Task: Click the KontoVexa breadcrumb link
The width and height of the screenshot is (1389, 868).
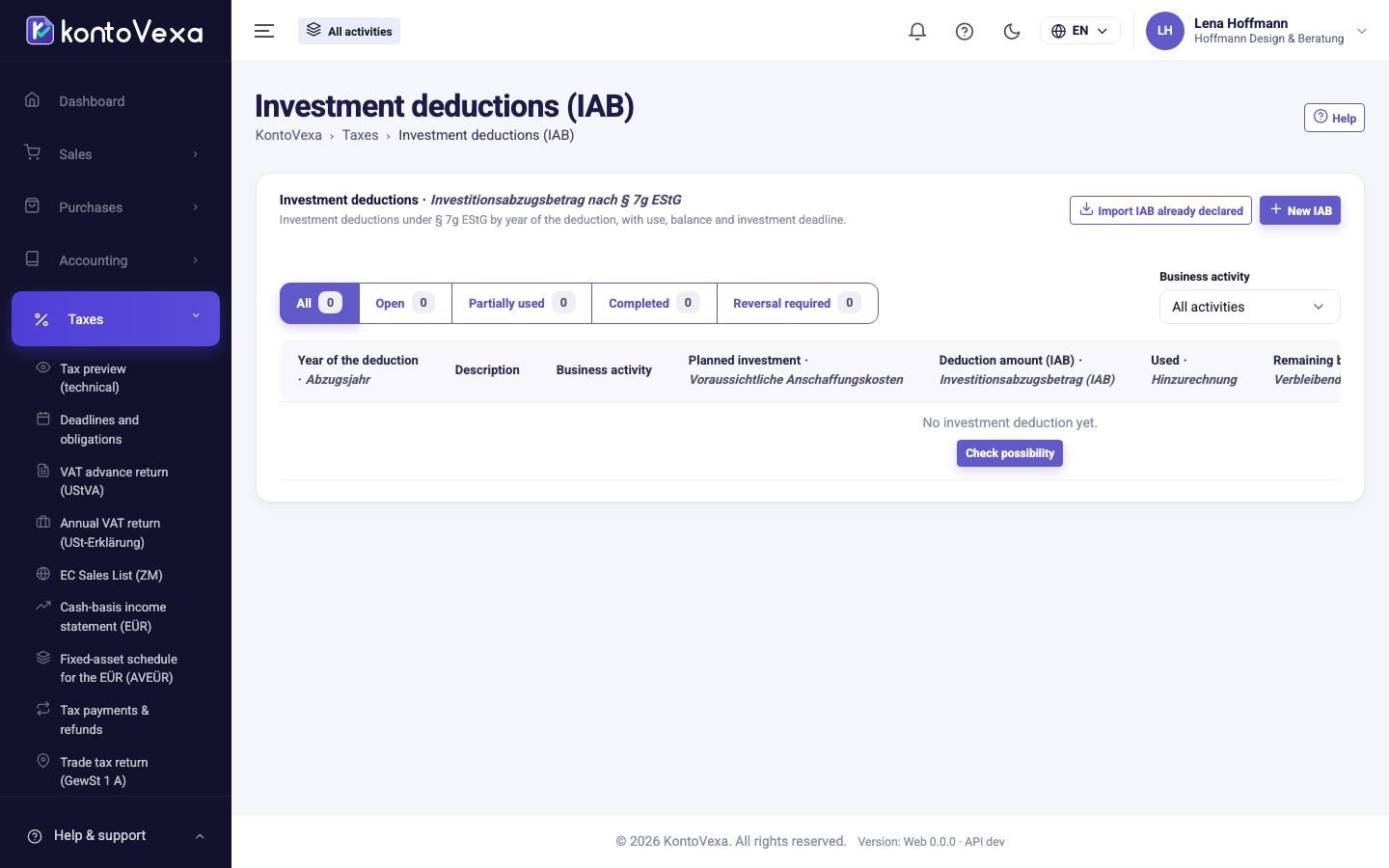Action: (288, 135)
